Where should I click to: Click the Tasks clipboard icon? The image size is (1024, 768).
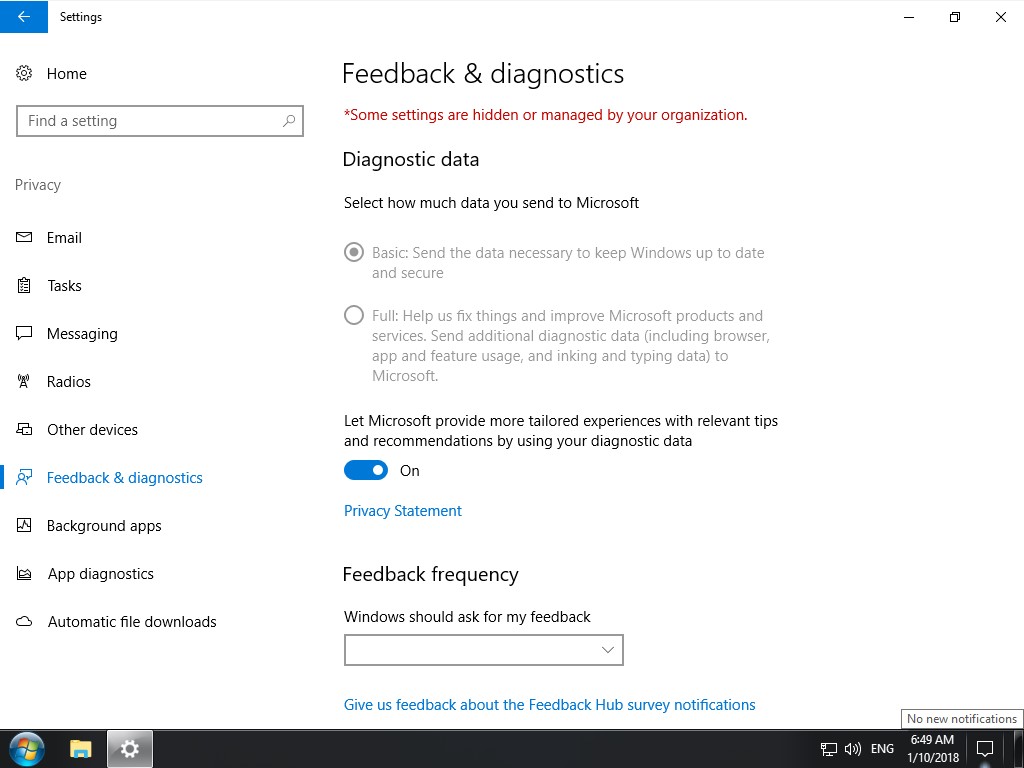[24, 285]
